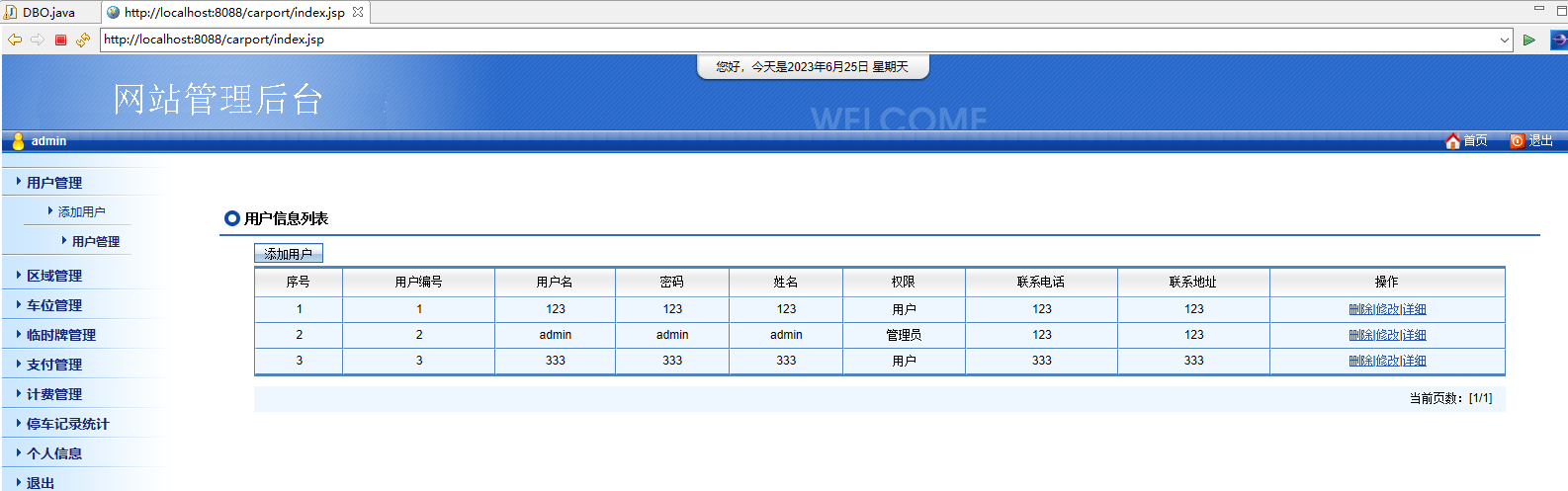The height and width of the screenshot is (491, 1568).
Task: Open the indented 用户管理 submenu item
Action: (96, 241)
